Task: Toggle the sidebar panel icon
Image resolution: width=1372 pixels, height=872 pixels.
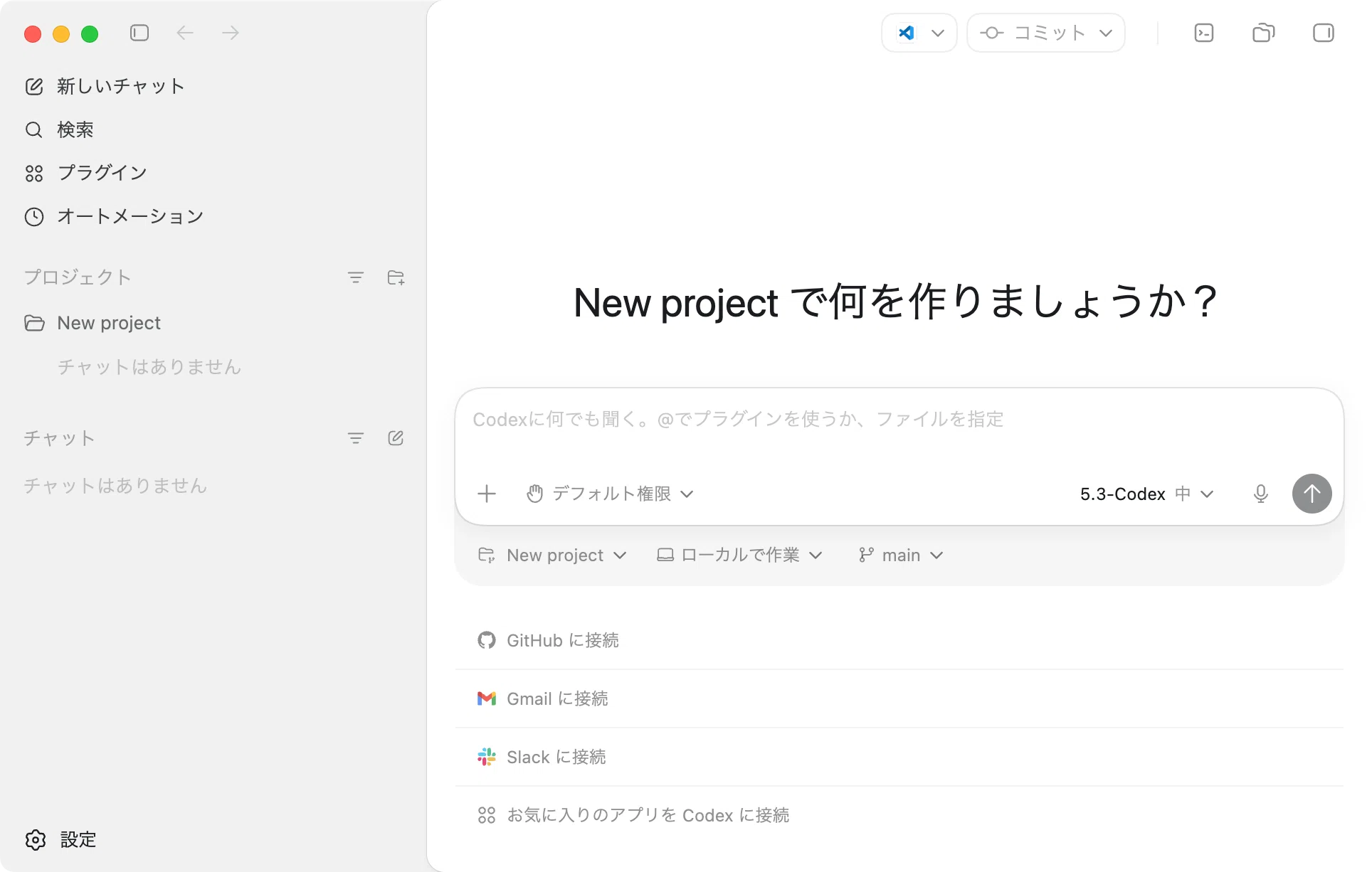Action: [x=139, y=33]
